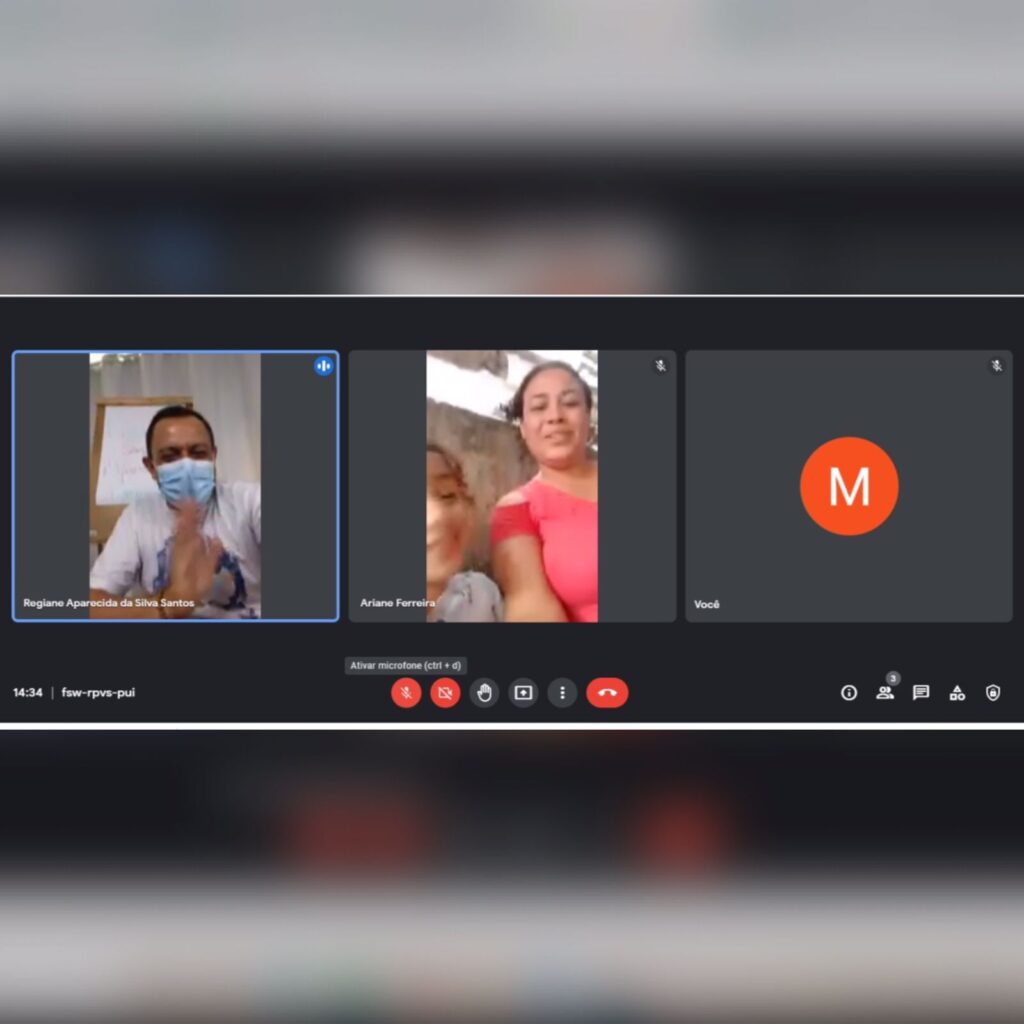Open the chat messages panel
1024x1024 pixels.
(x=921, y=692)
